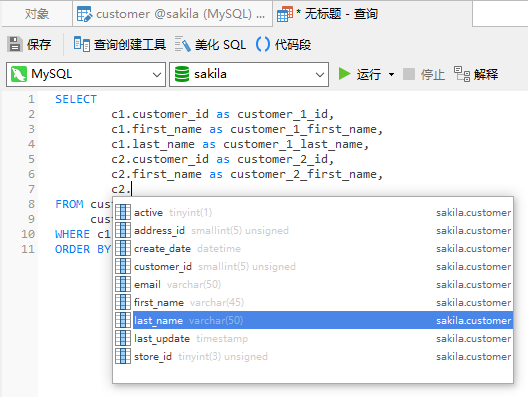Click line 1 SELECT in the editor
The width and height of the screenshot is (528, 397).
76,99
